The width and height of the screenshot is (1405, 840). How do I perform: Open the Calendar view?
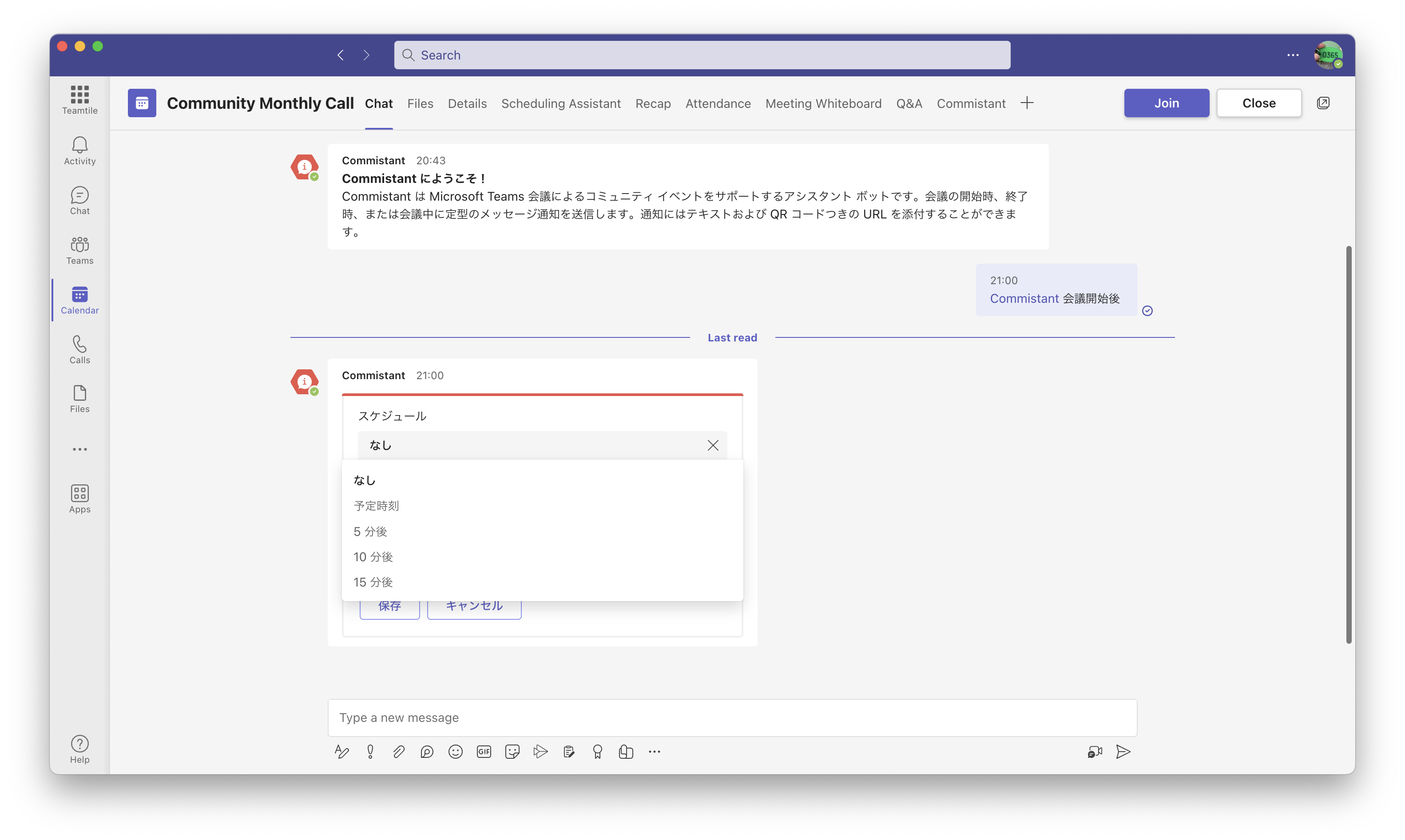(x=80, y=300)
